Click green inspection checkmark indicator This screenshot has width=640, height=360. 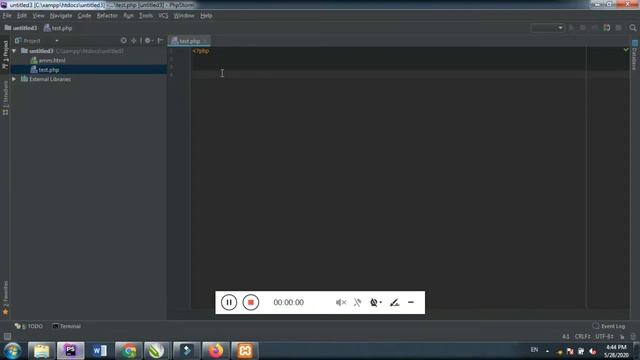pos(626,50)
